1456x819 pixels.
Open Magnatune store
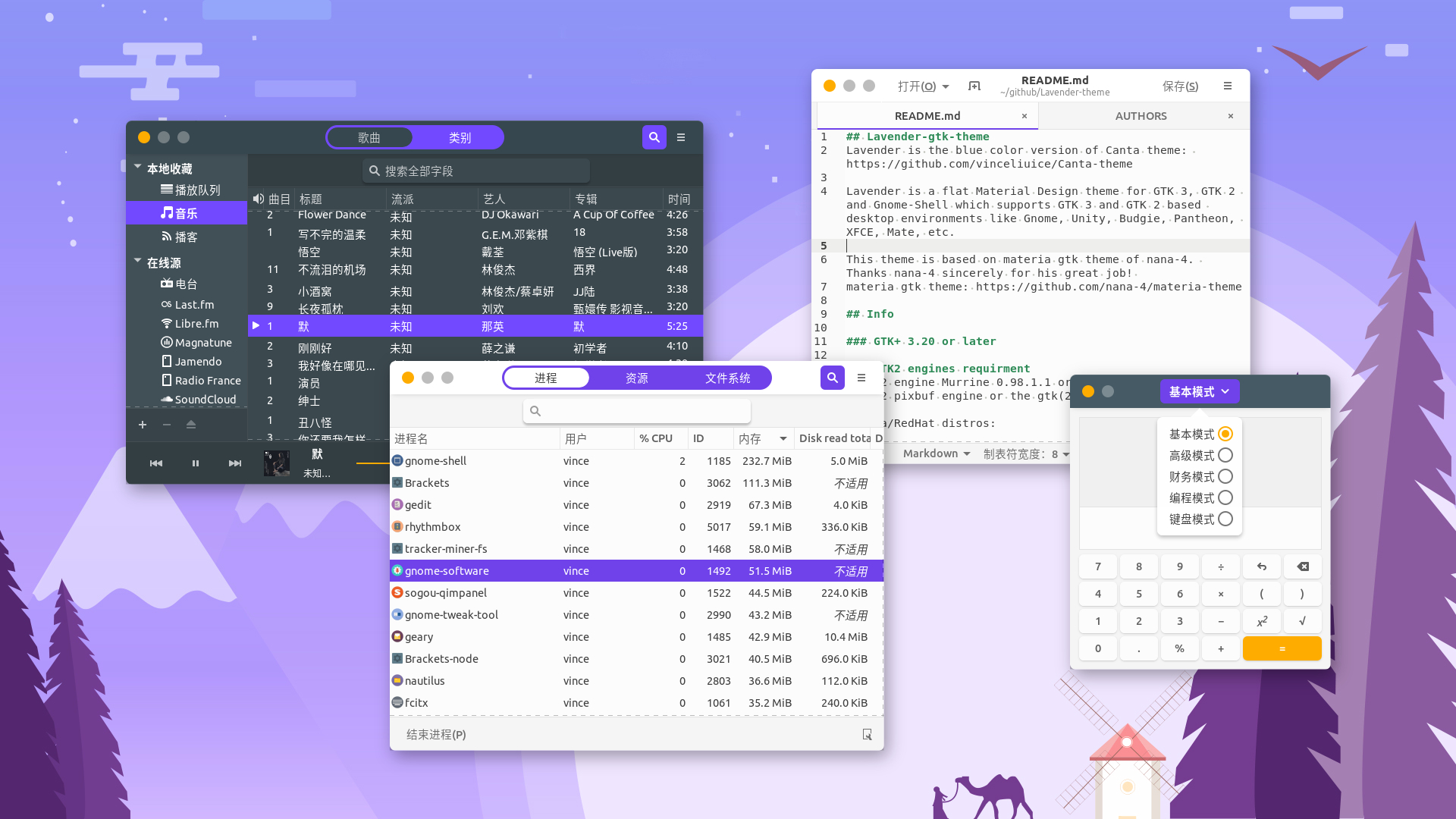(187, 343)
